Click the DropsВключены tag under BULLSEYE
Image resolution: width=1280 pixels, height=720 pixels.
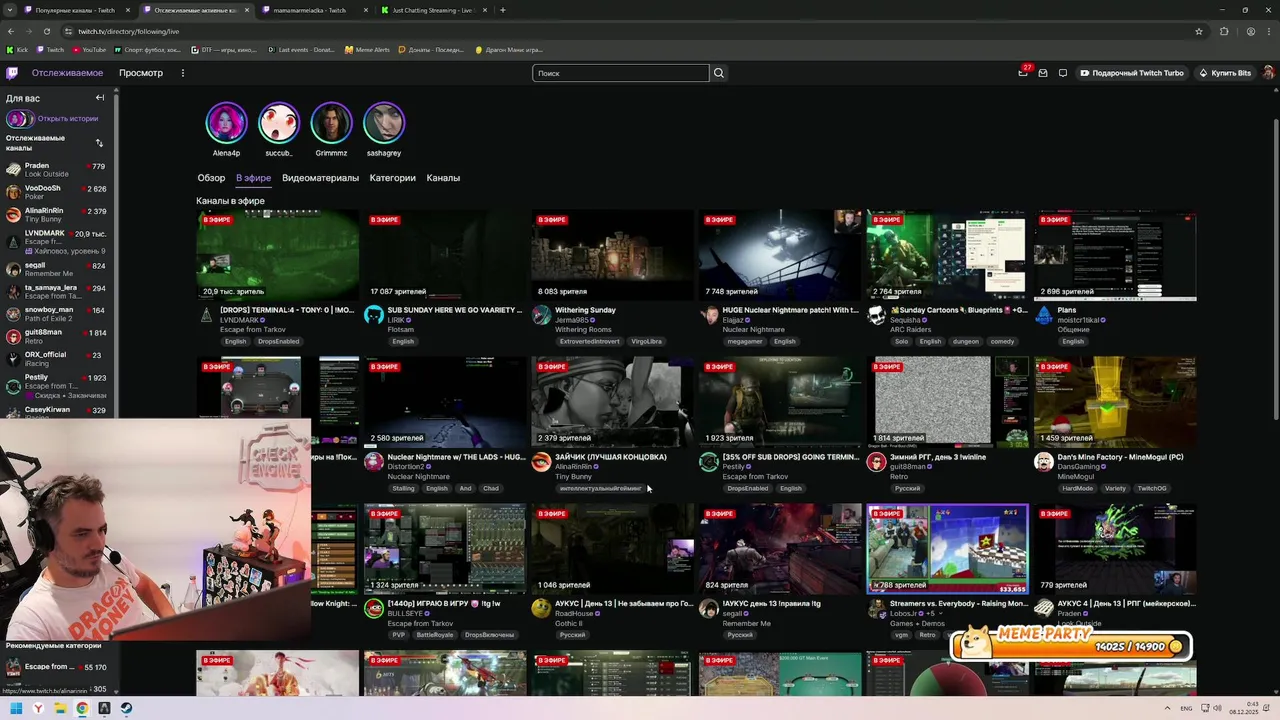(489, 635)
